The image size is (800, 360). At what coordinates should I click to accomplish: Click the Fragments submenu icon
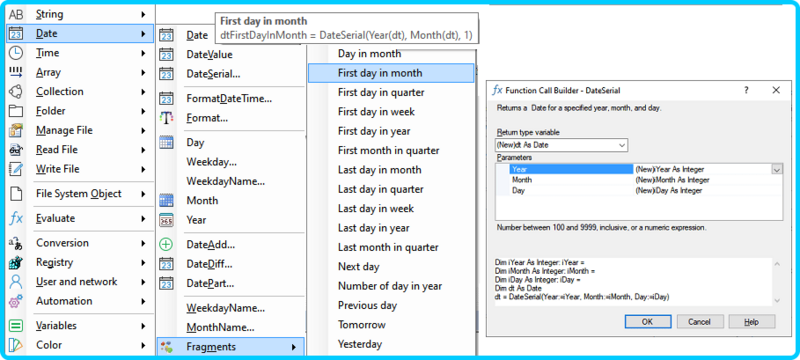point(166,347)
